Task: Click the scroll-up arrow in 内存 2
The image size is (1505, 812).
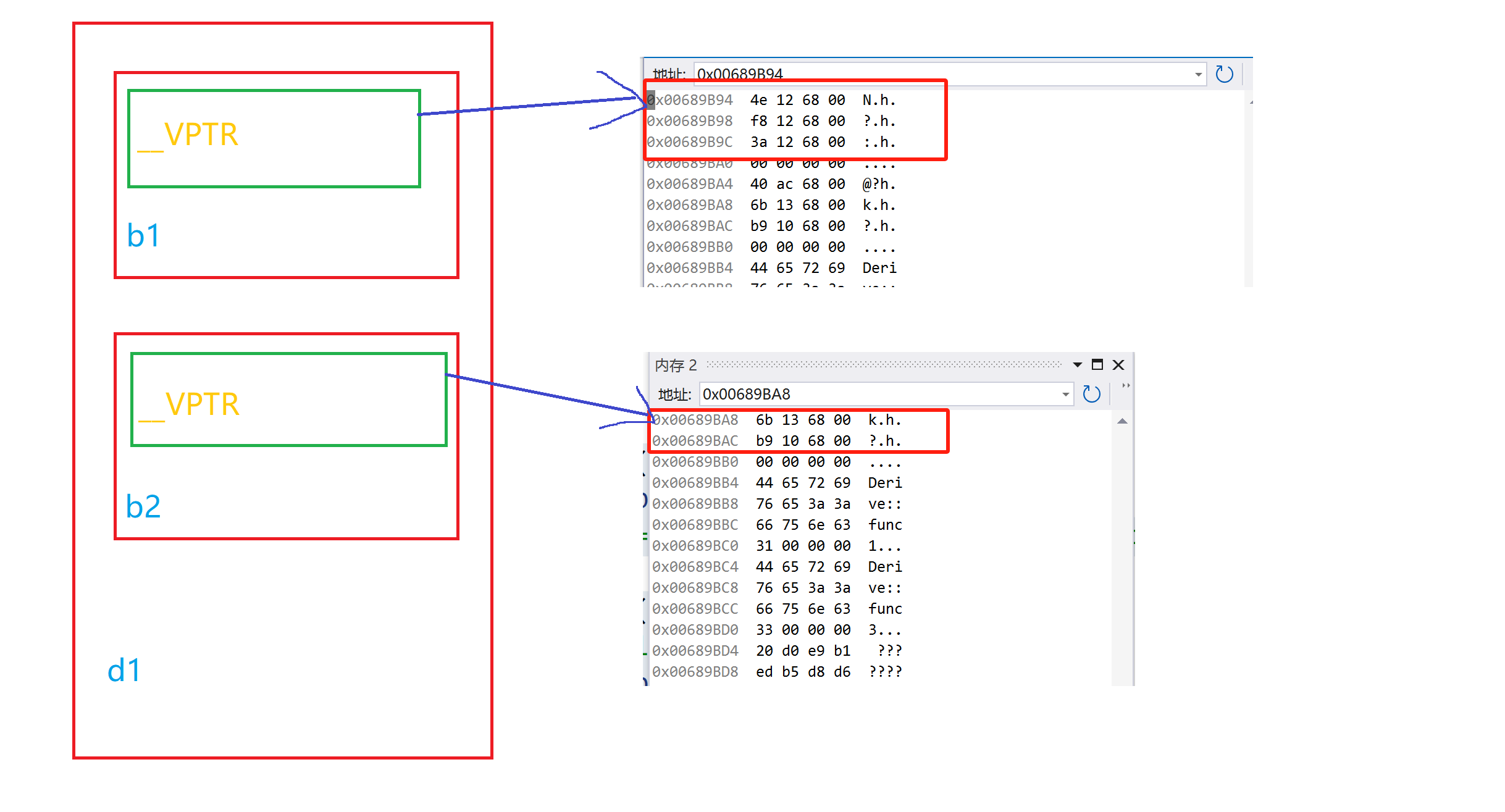Action: tap(1123, 421)
